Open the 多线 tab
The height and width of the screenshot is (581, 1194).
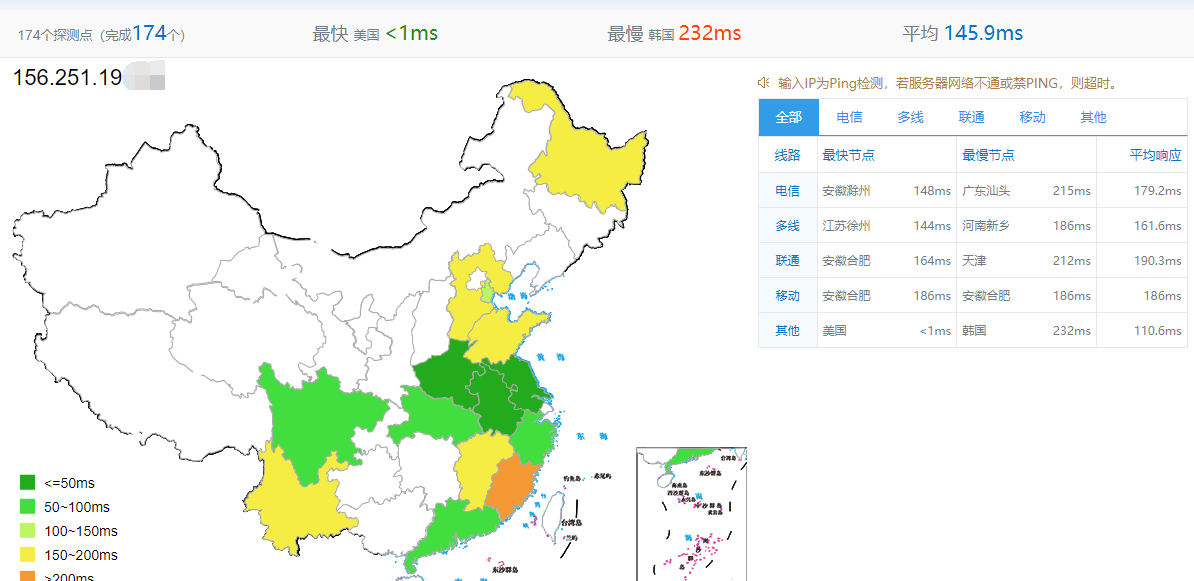(910, 117)
